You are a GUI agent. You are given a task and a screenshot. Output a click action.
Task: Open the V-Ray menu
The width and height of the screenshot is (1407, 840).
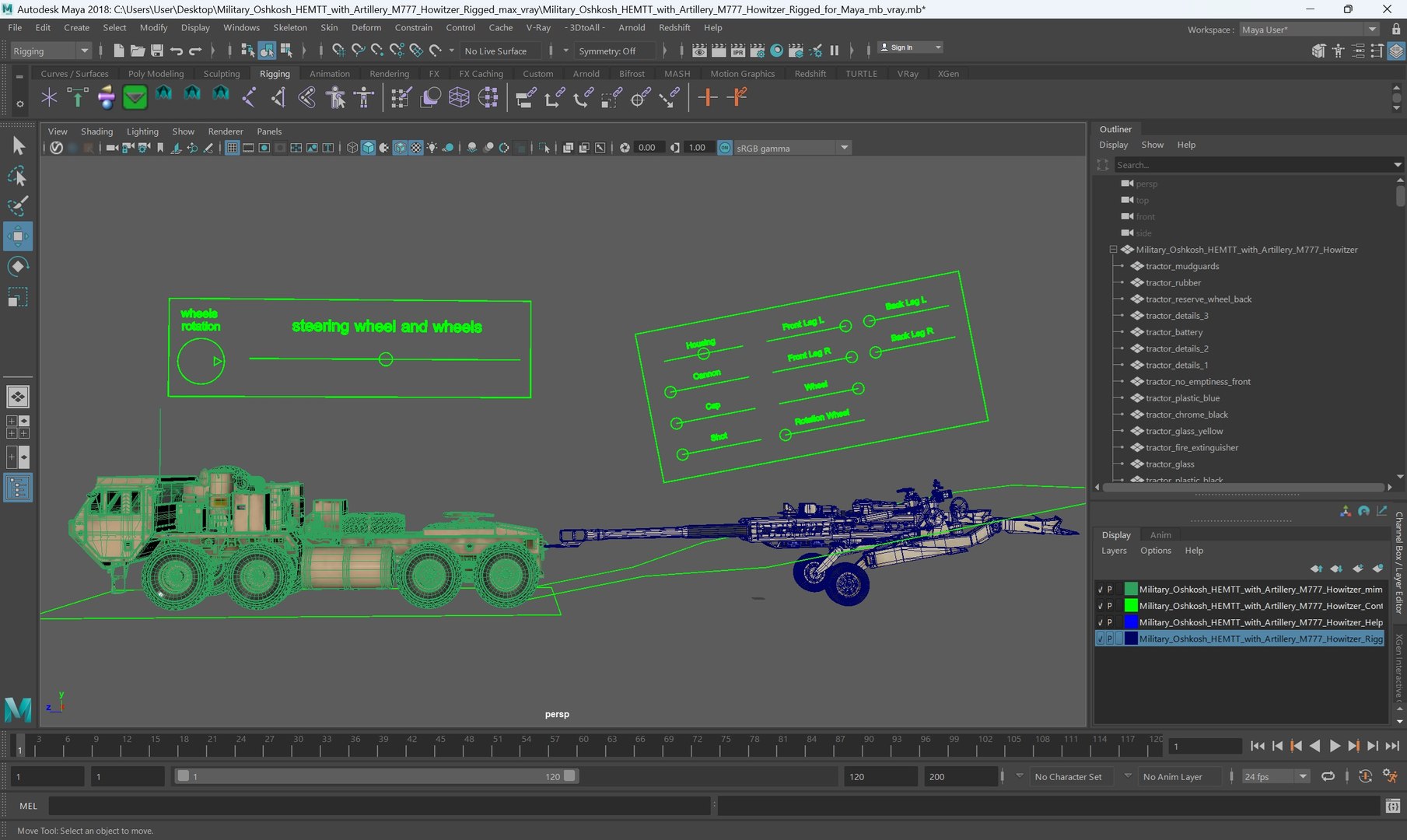click(538, 27)
